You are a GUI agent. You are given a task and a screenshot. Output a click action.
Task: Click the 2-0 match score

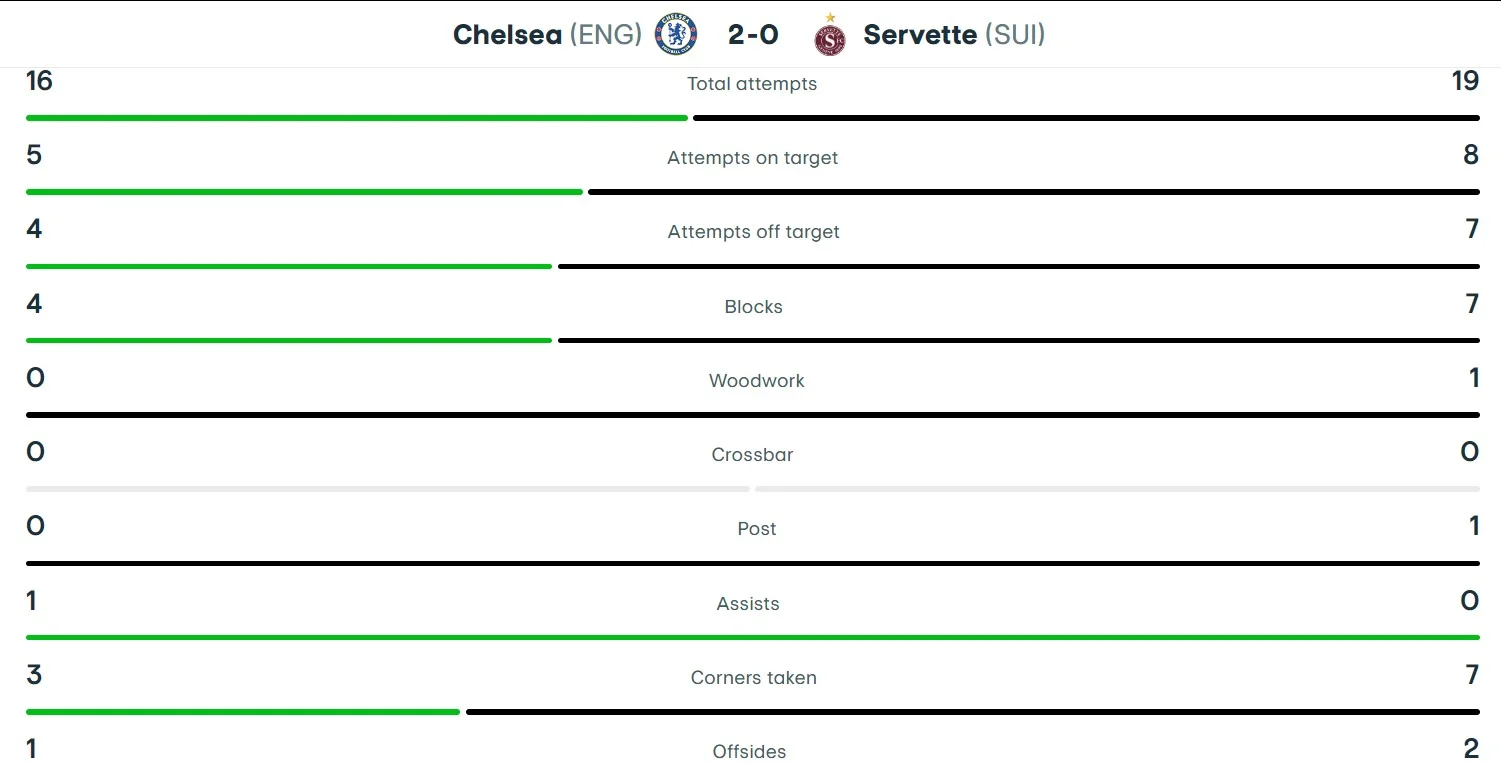pos(753,34)
